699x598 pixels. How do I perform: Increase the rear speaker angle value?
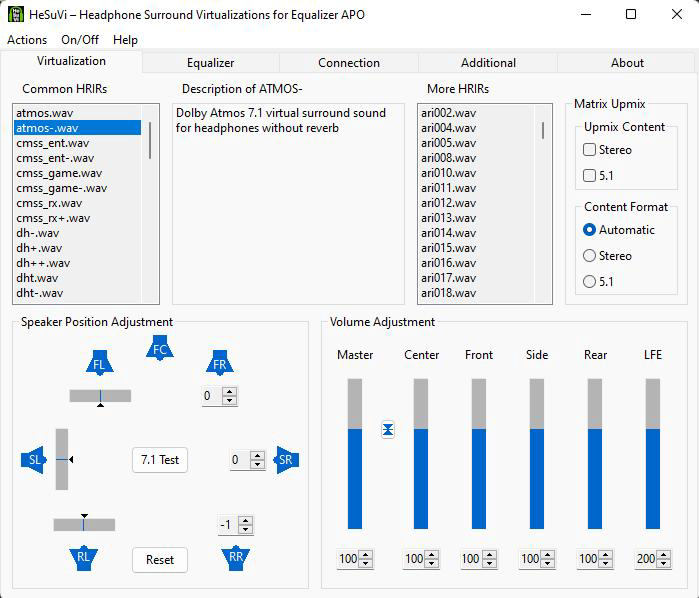(246, 521)
